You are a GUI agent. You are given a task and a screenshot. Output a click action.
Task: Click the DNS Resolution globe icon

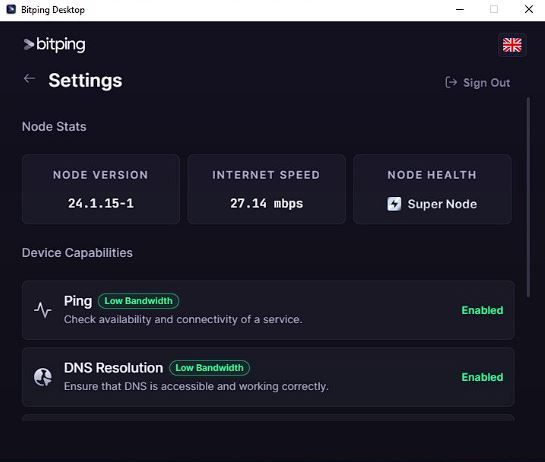pyautogui.click(x=43, y=377)
